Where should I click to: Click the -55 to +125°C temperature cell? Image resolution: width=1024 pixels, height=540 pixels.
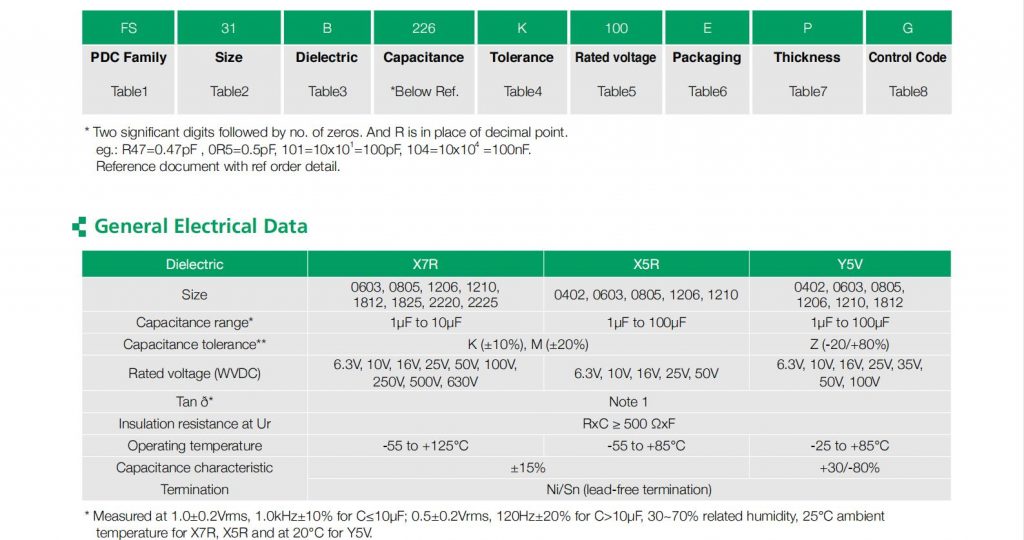pyautogui.click(x=425, y=446)
